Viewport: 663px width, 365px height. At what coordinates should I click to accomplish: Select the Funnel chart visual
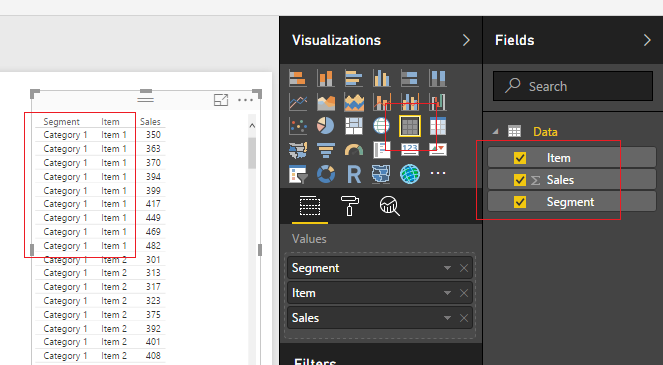click(326, 150)
